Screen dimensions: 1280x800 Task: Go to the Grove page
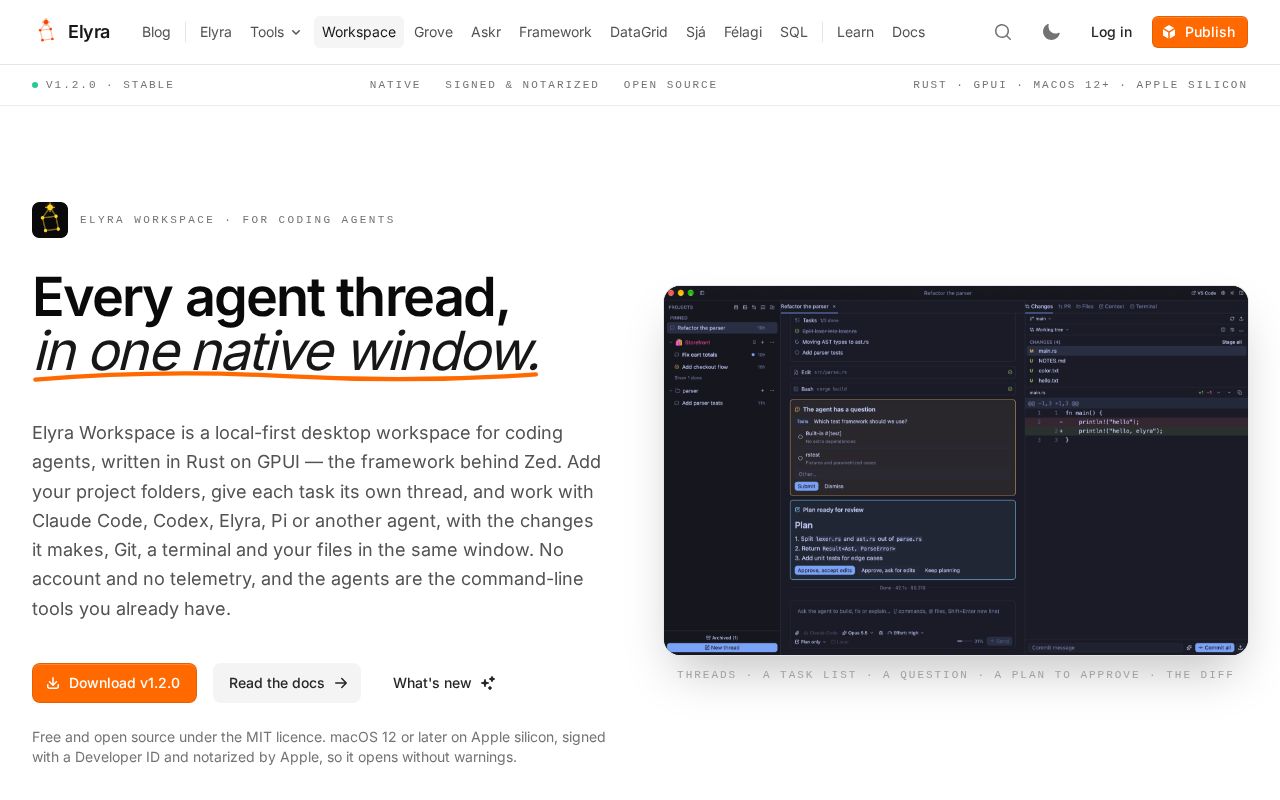[x=433, y=32]
